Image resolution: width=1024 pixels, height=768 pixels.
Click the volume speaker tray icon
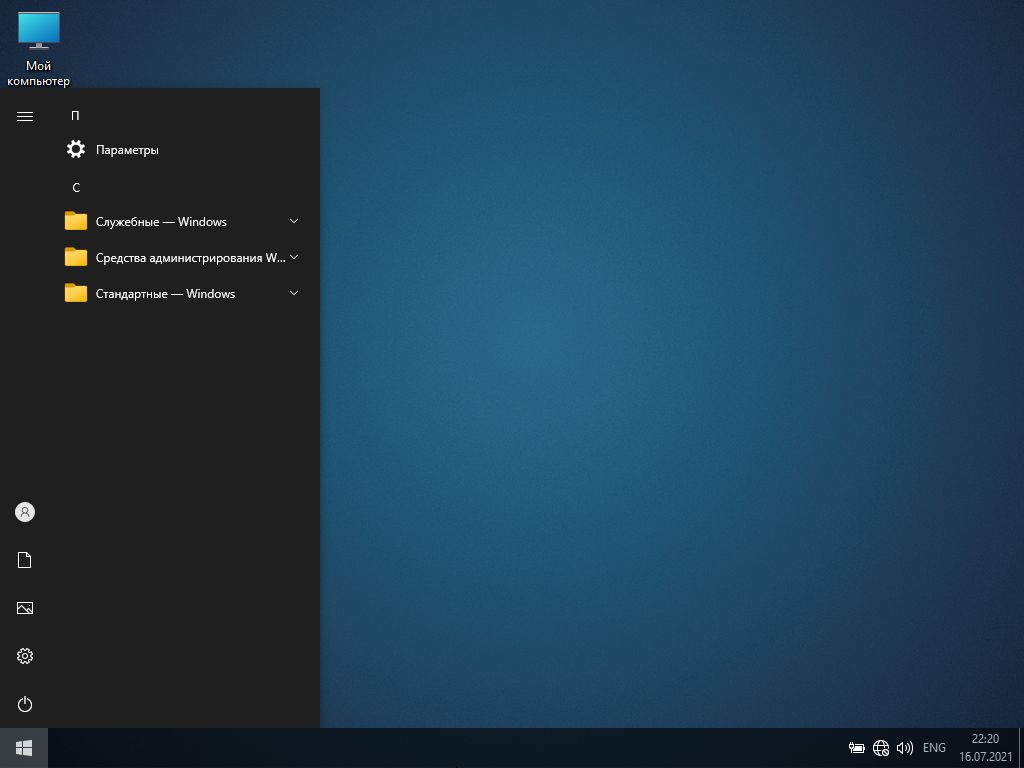point(905,748)
